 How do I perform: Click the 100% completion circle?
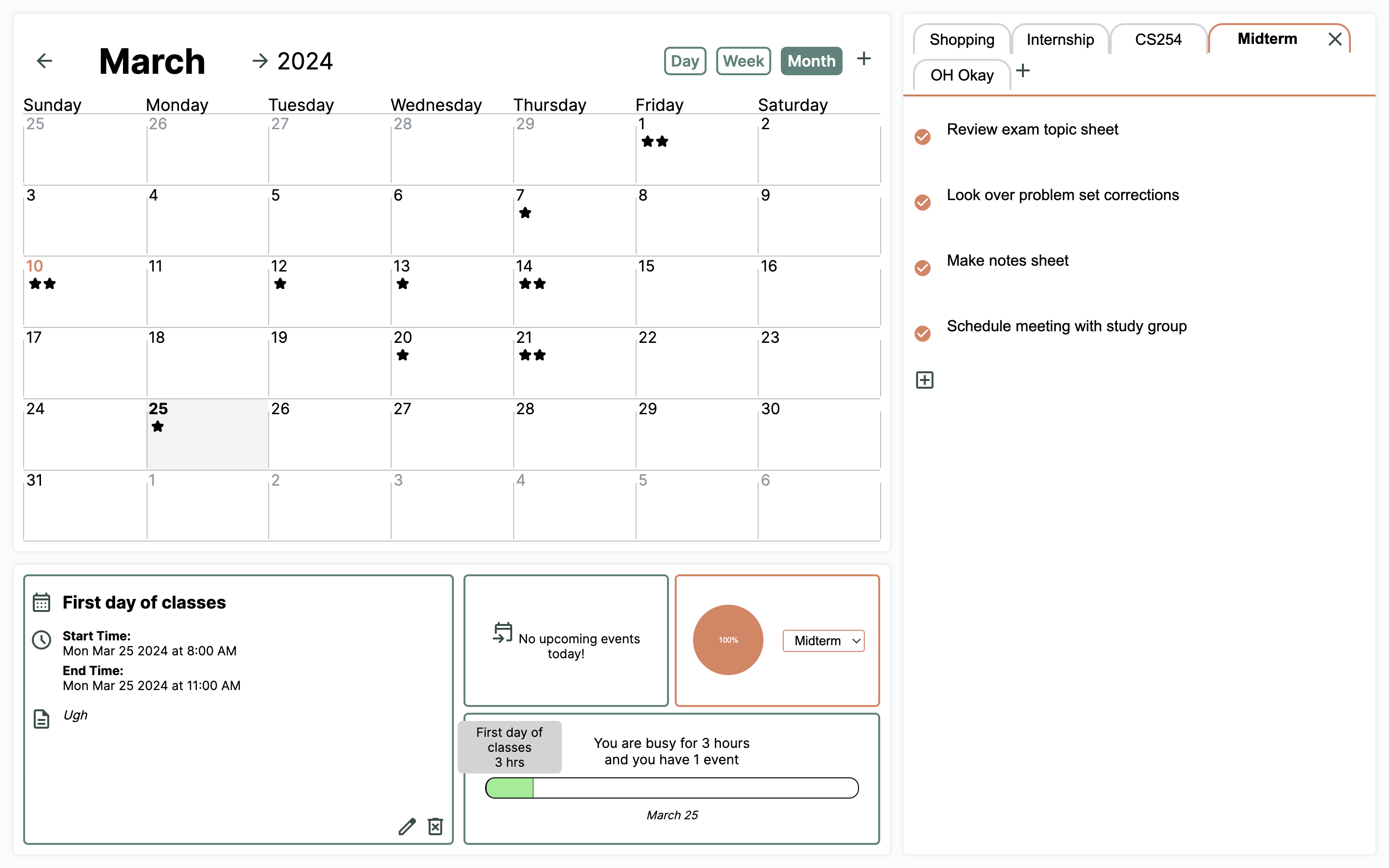coord(728,639)
